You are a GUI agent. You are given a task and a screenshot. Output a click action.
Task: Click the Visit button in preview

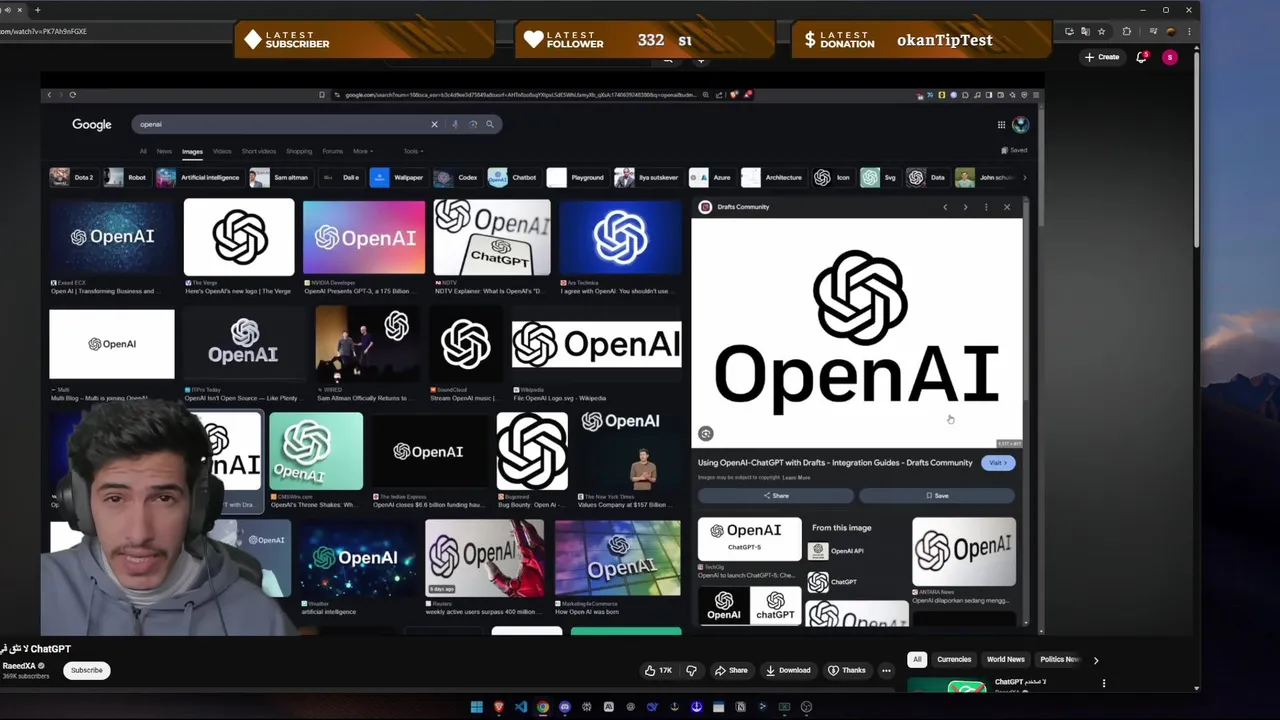tap(998, 463)
